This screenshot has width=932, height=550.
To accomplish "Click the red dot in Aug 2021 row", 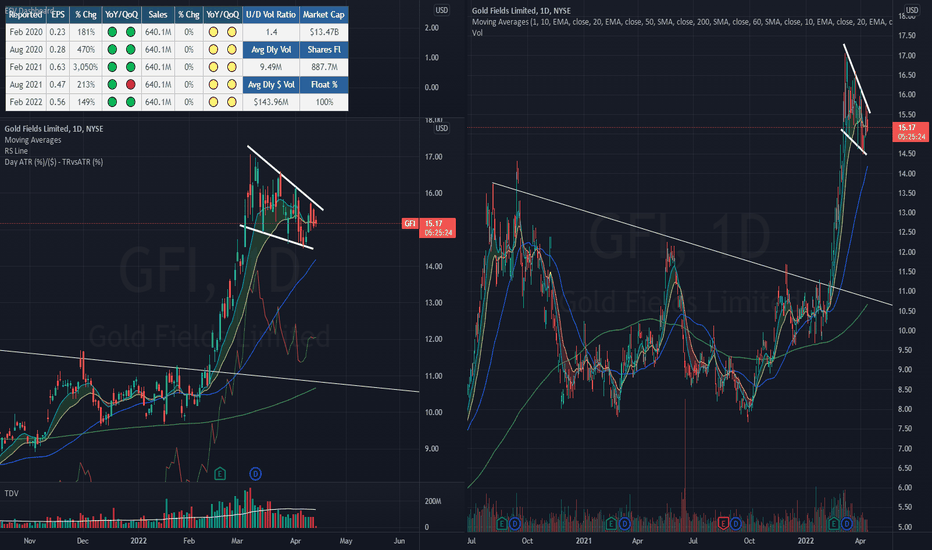I will pos(131,84).
